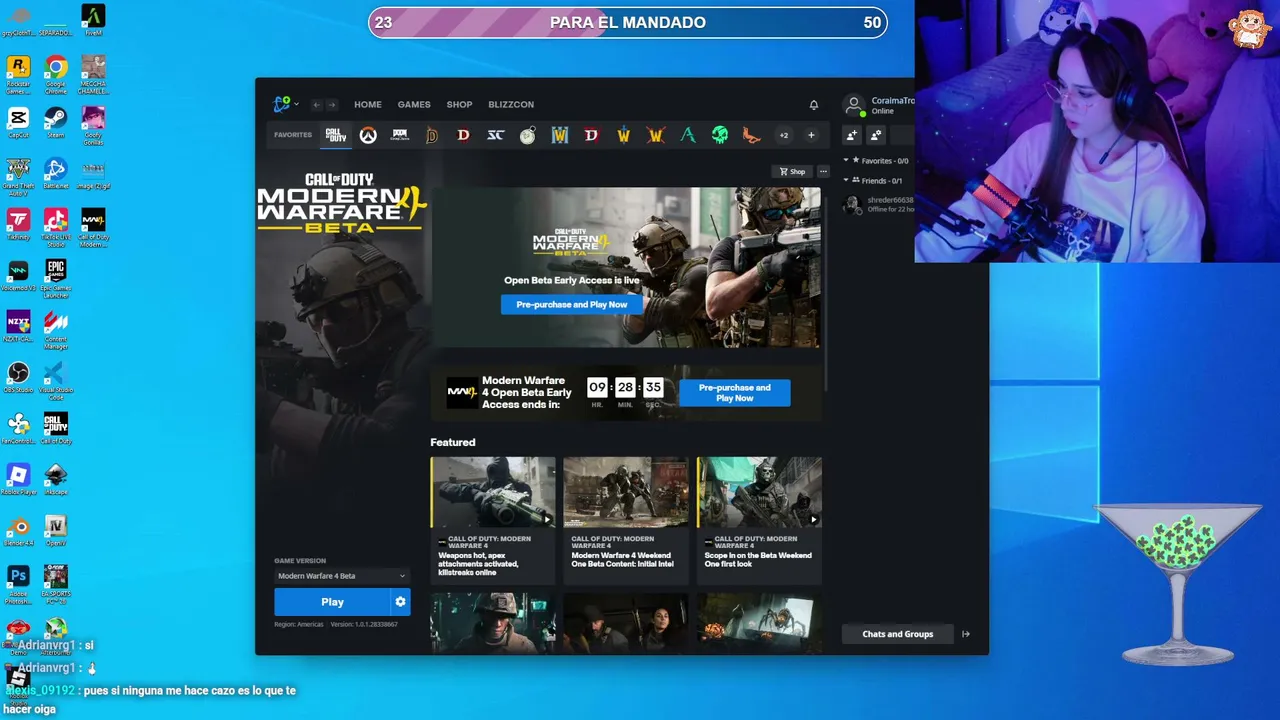Viewport: 1280px width, 720px height.
Task: Select the Rockstar Games desktop icon
Action: [18, 75]
